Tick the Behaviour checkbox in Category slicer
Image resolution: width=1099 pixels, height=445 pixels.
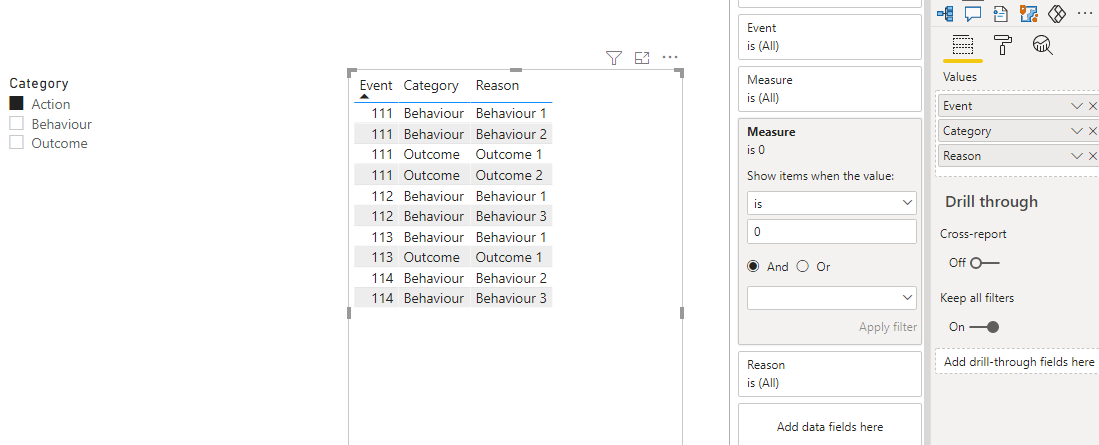17,123
